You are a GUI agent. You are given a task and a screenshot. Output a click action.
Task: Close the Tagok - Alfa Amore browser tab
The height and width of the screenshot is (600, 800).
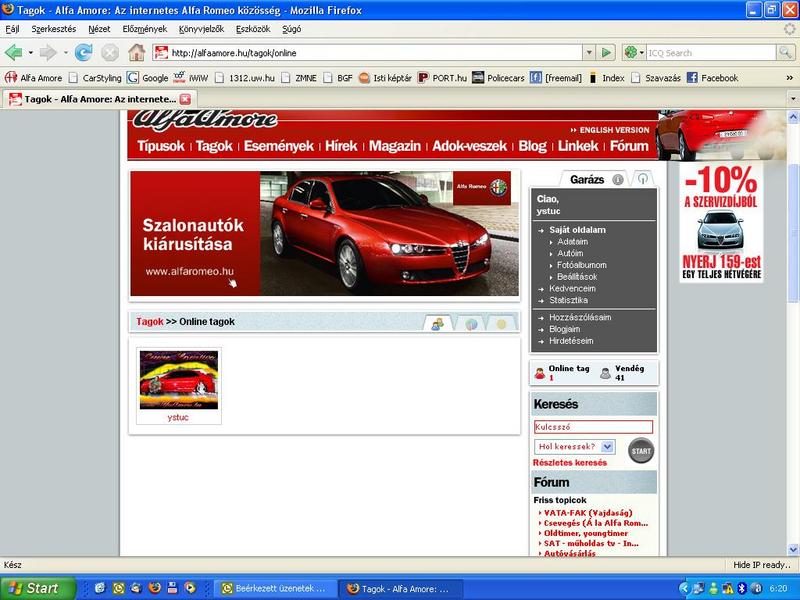(x=185, y=99)
